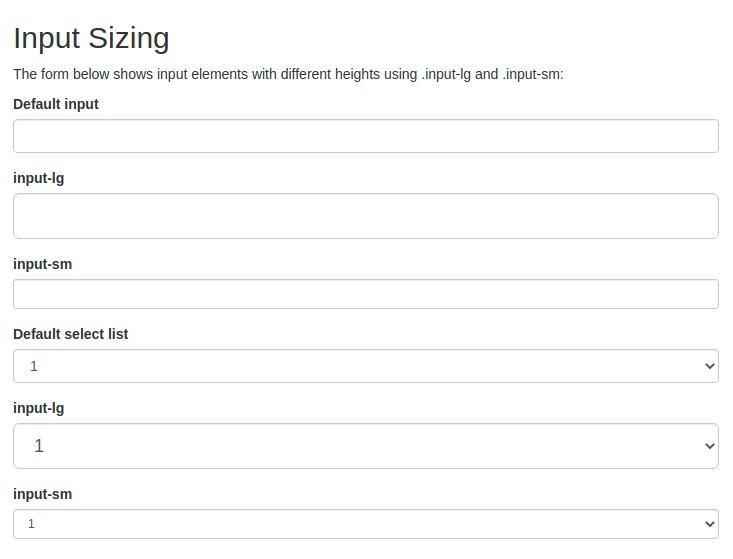
Task: Click the large '1' value in input-lg select
Action: [x=39, y=446]
